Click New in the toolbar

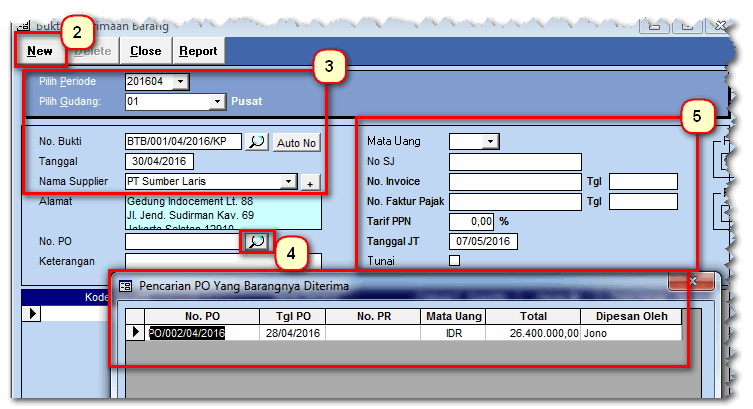pyautogui.click(x=40, y=51)
